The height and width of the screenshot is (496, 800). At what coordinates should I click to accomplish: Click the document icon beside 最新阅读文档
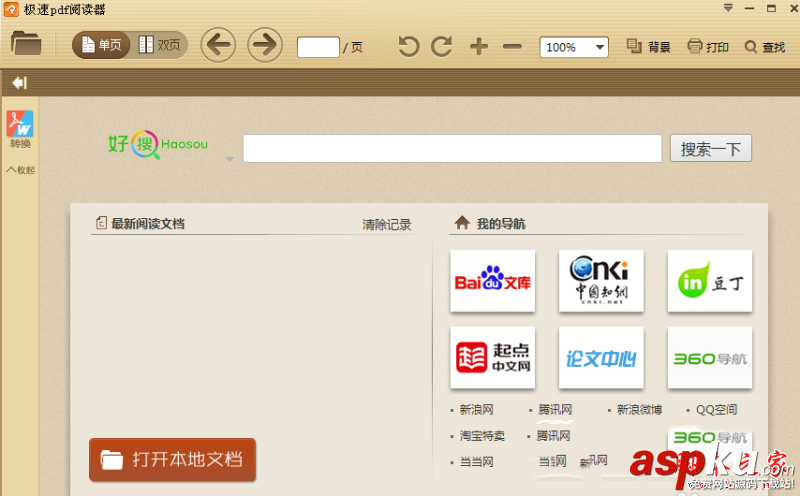(x=101, y=222)
